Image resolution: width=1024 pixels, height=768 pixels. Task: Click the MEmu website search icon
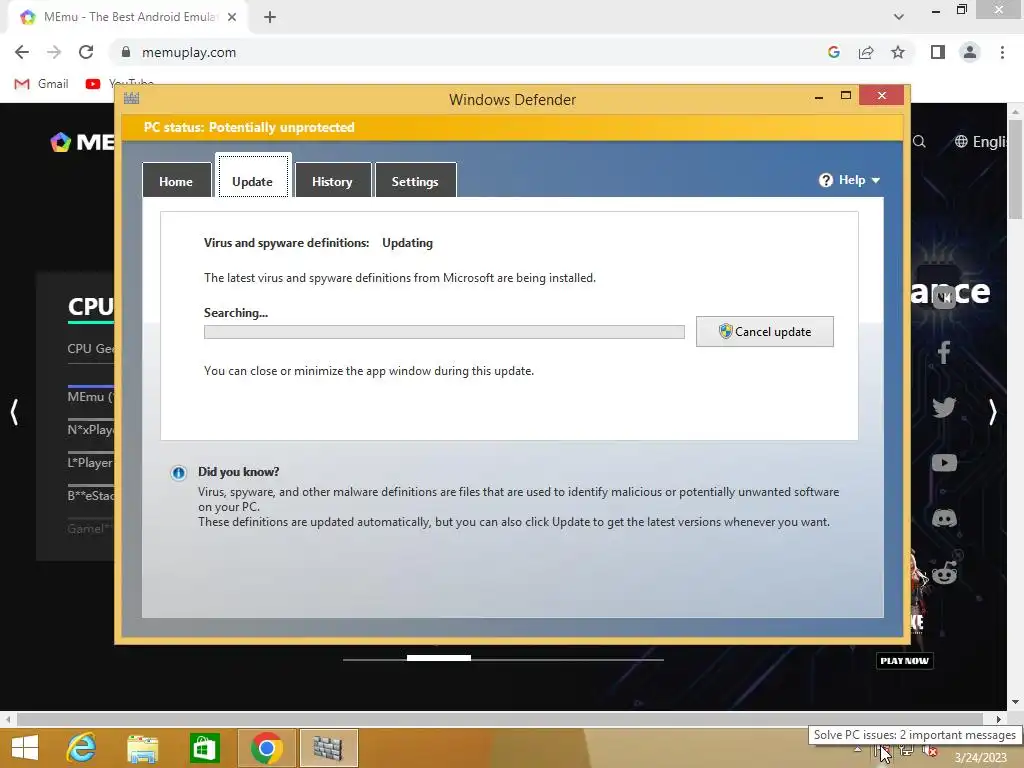tap(919, 142)
